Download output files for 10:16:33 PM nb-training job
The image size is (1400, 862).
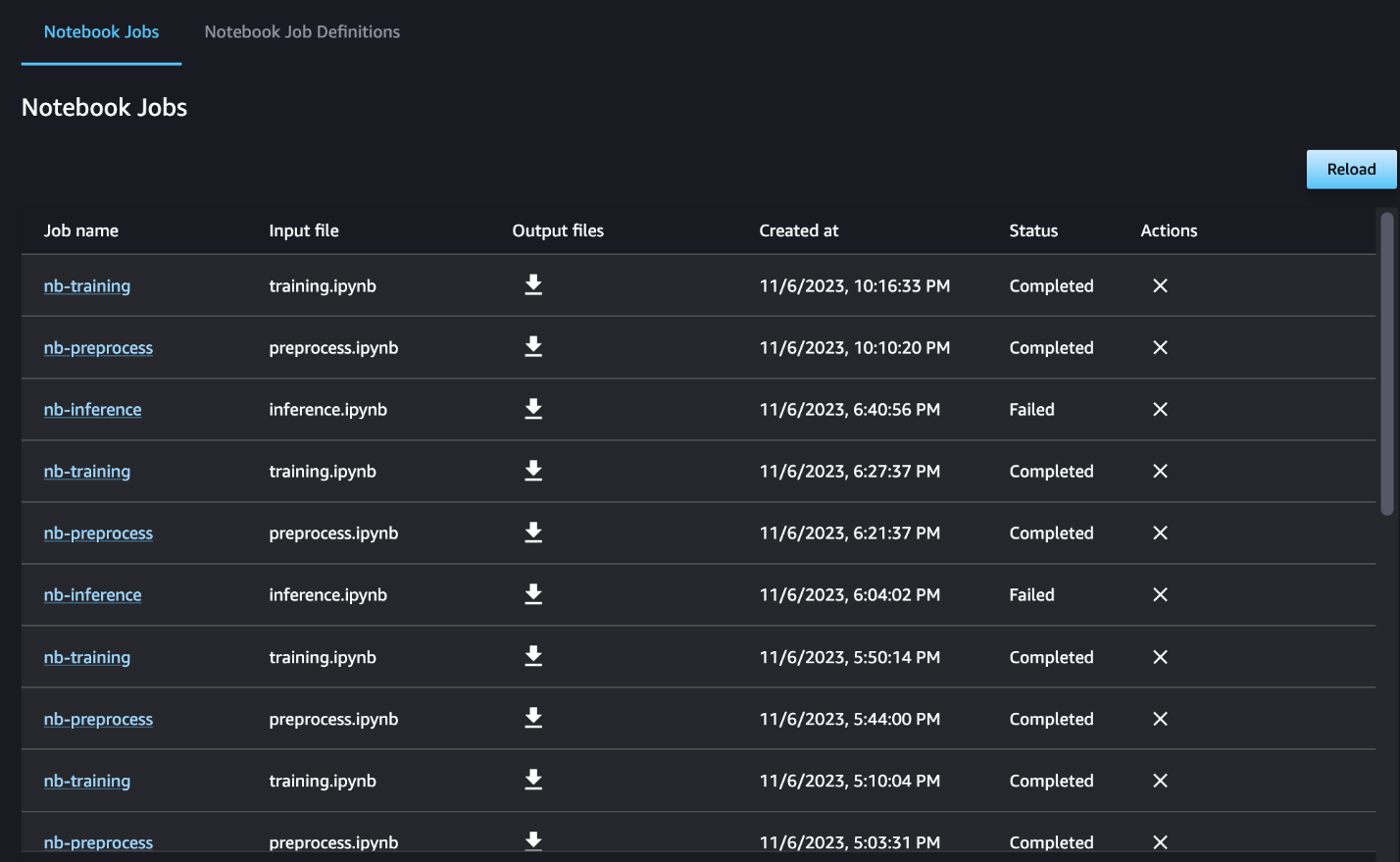click(533, 285)
